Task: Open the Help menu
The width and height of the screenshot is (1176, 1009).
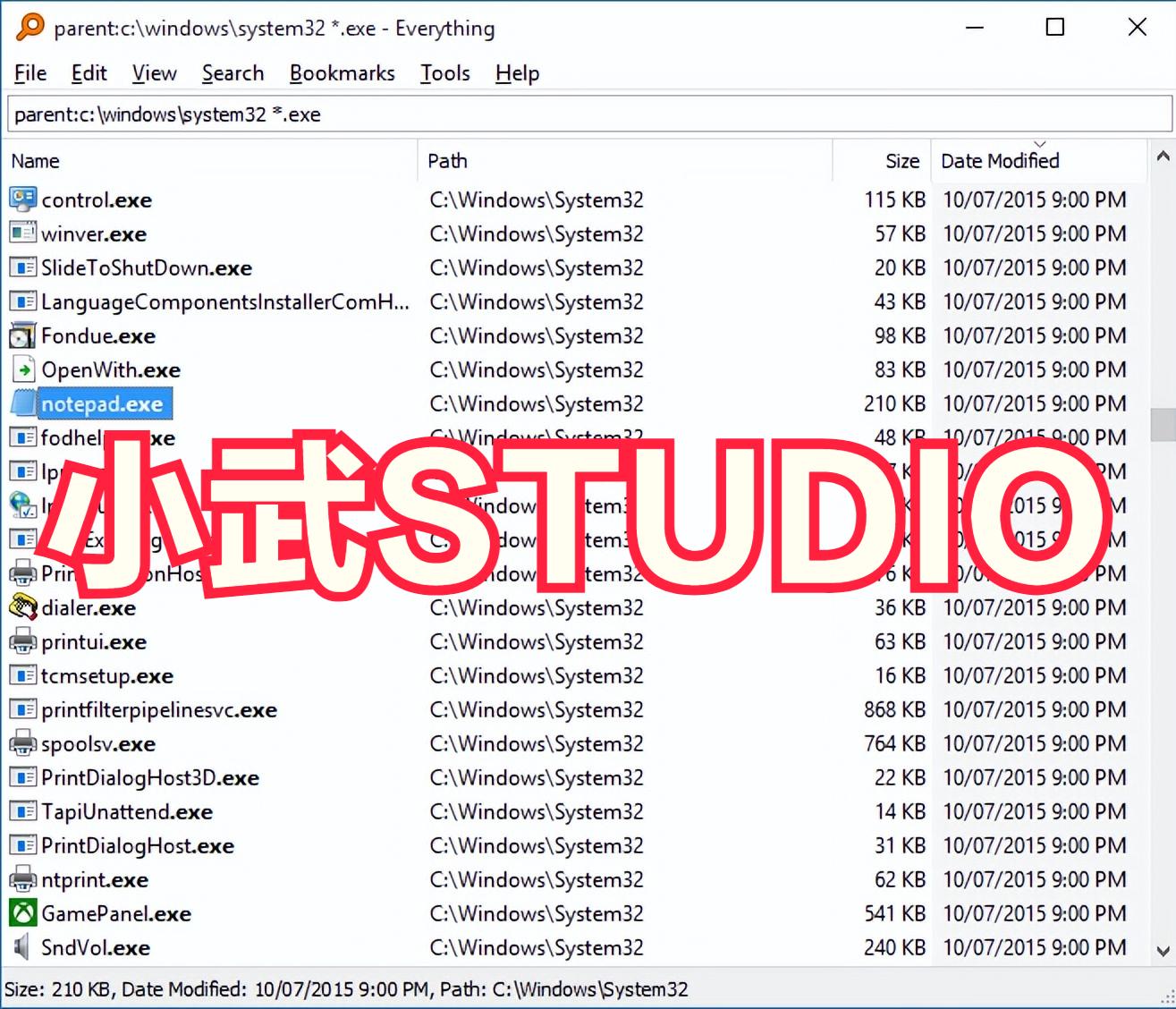Action: 517,73
